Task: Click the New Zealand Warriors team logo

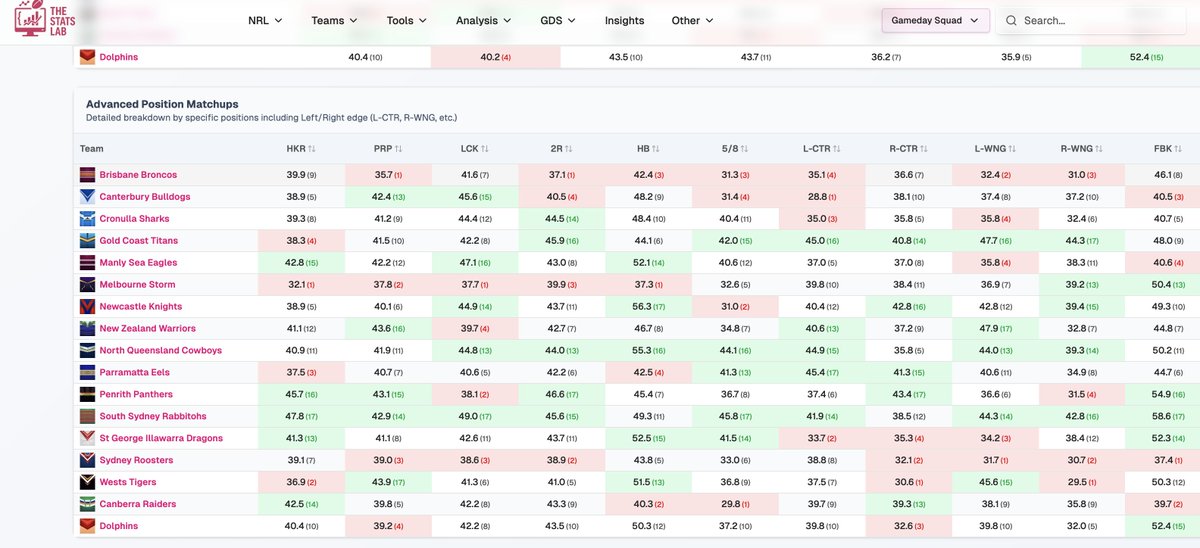Action: (x=88, y=329)
